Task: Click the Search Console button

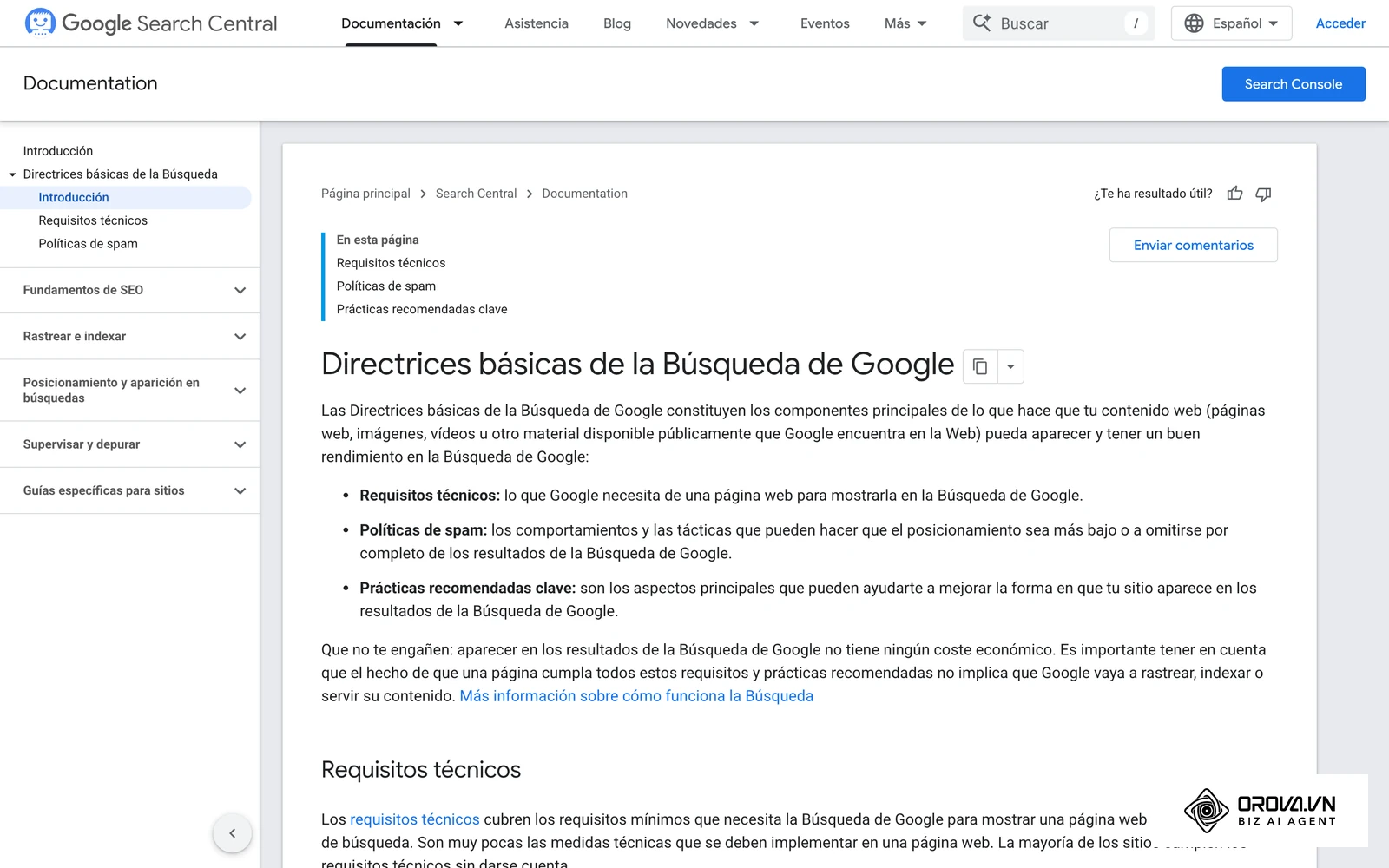Action: [x=1294, y=84]
